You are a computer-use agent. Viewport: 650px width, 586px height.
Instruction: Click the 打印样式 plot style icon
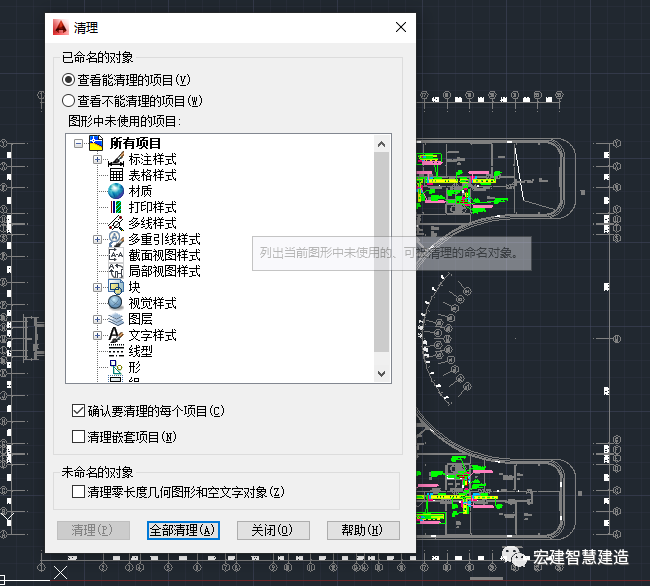(x=116, y=207)
